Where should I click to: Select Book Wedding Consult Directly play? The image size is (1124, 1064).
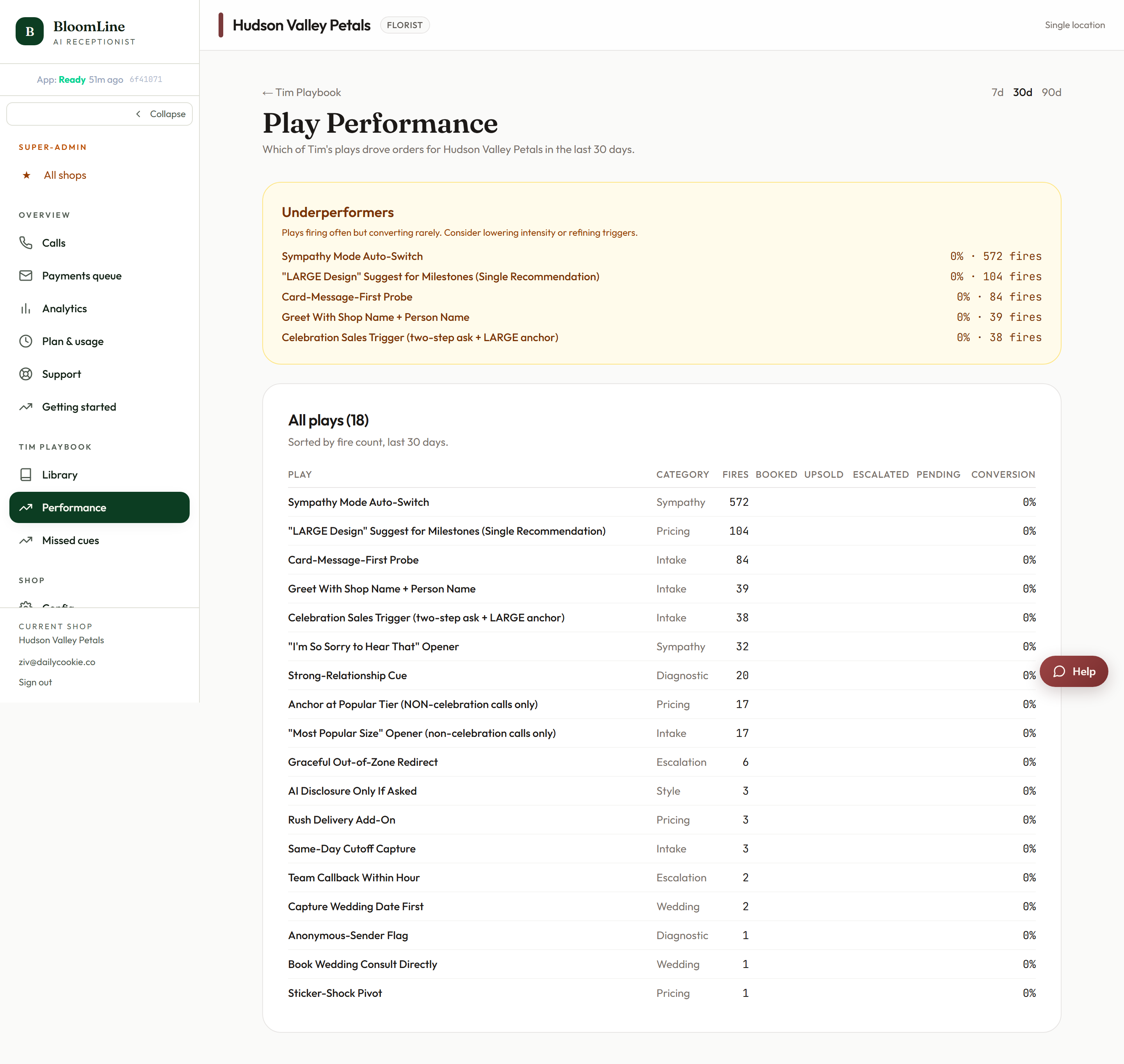(x=662, y=964)
